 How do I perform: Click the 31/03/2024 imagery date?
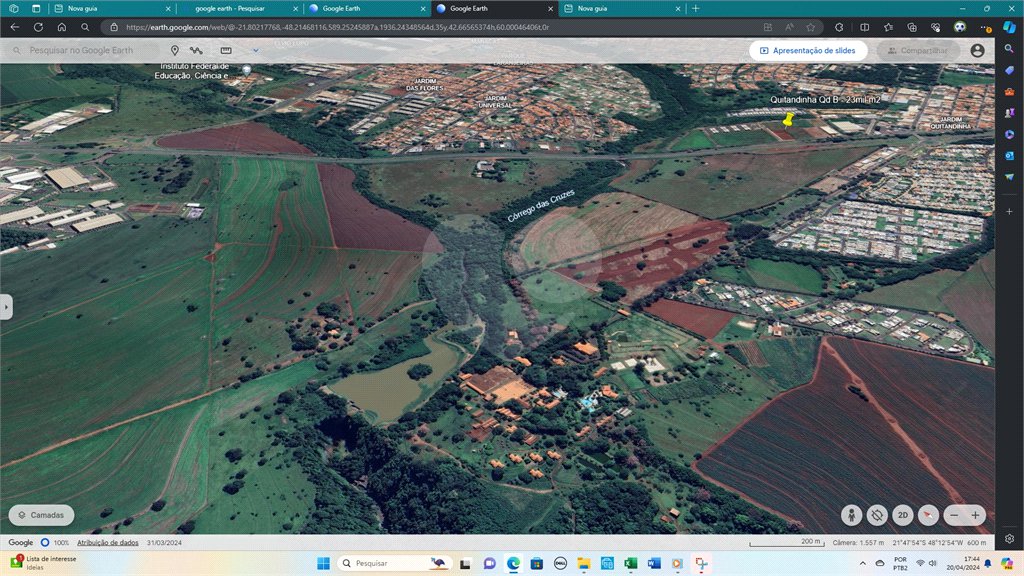click(165, 542)
